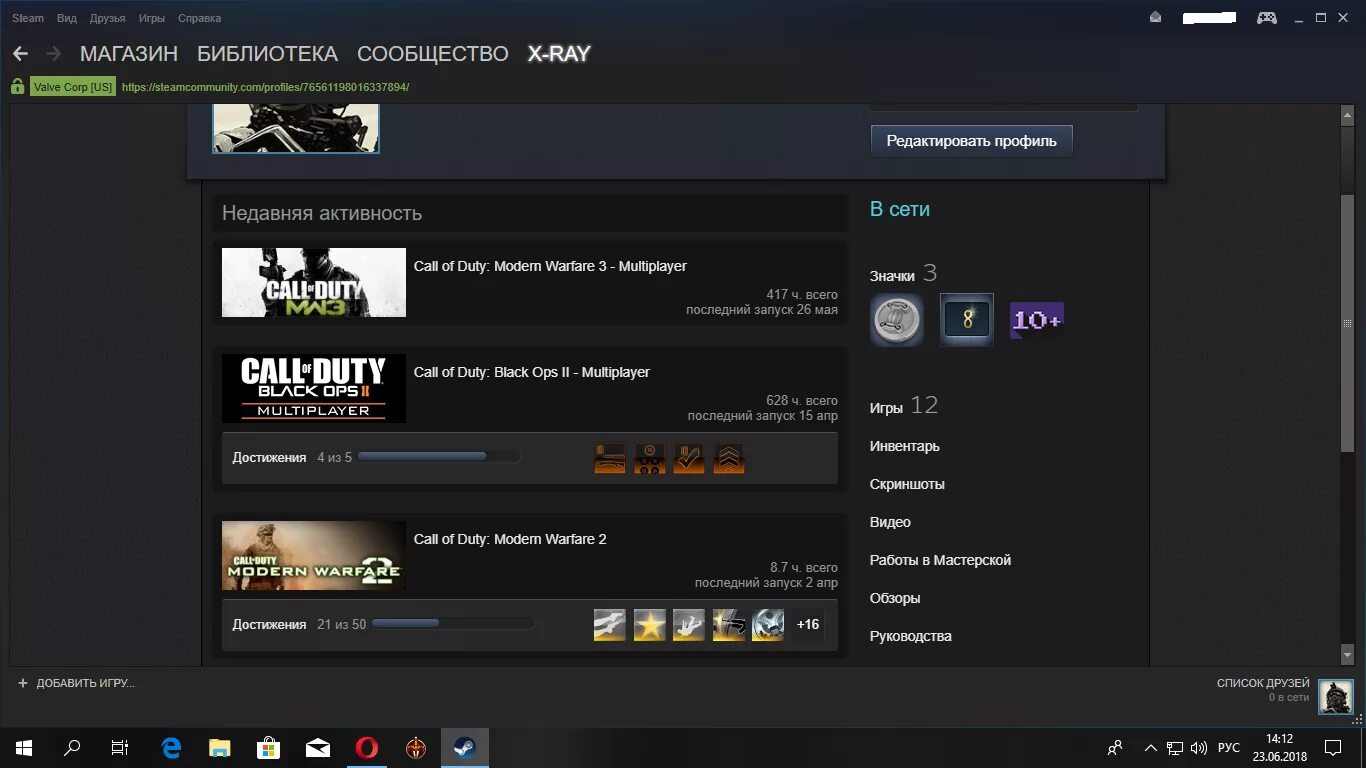View fourth Black Ops II chevron achievement
Viewport: 1366px width, 768px height.
click(728, 458)
